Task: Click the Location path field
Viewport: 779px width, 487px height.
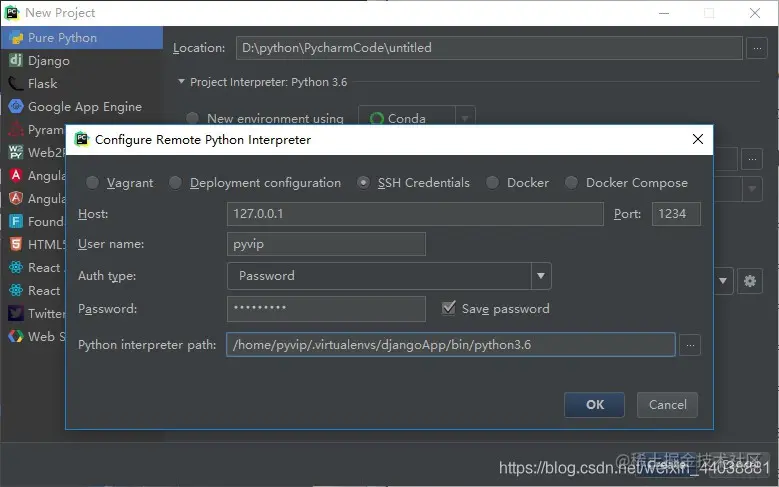Action: (489, 48)
